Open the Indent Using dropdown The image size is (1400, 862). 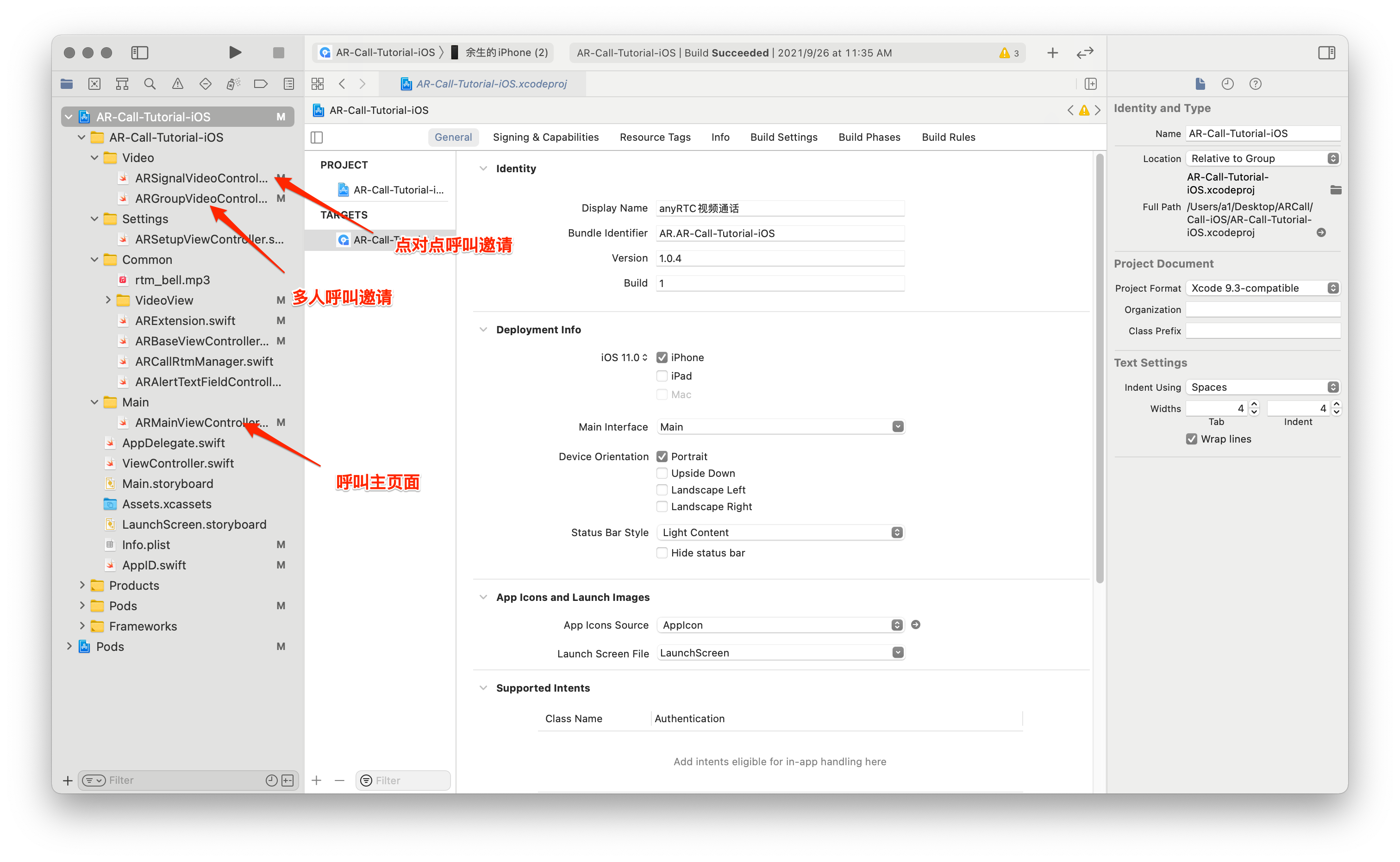coord(1262,387)
